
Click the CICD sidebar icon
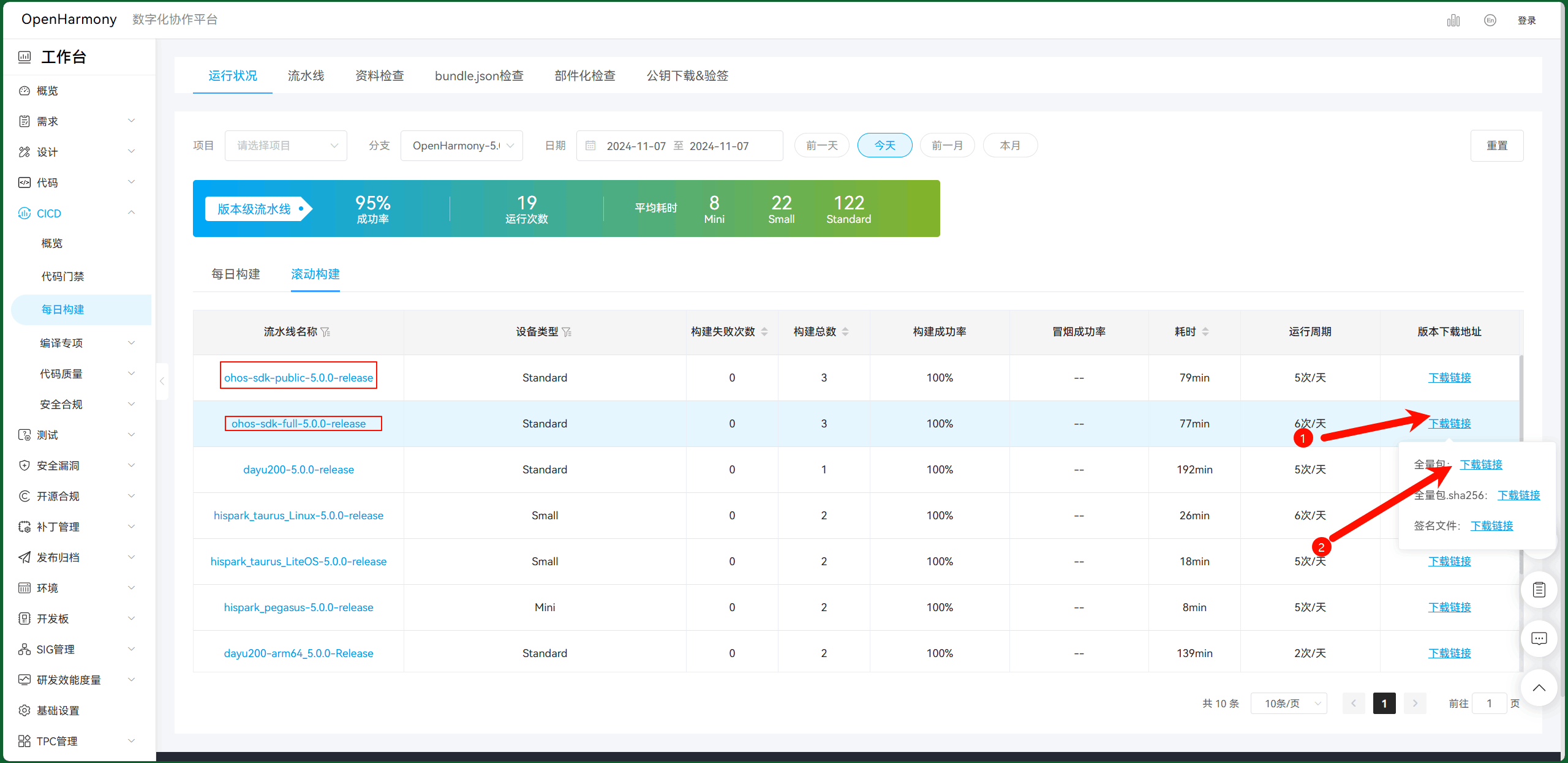[24, 213]
